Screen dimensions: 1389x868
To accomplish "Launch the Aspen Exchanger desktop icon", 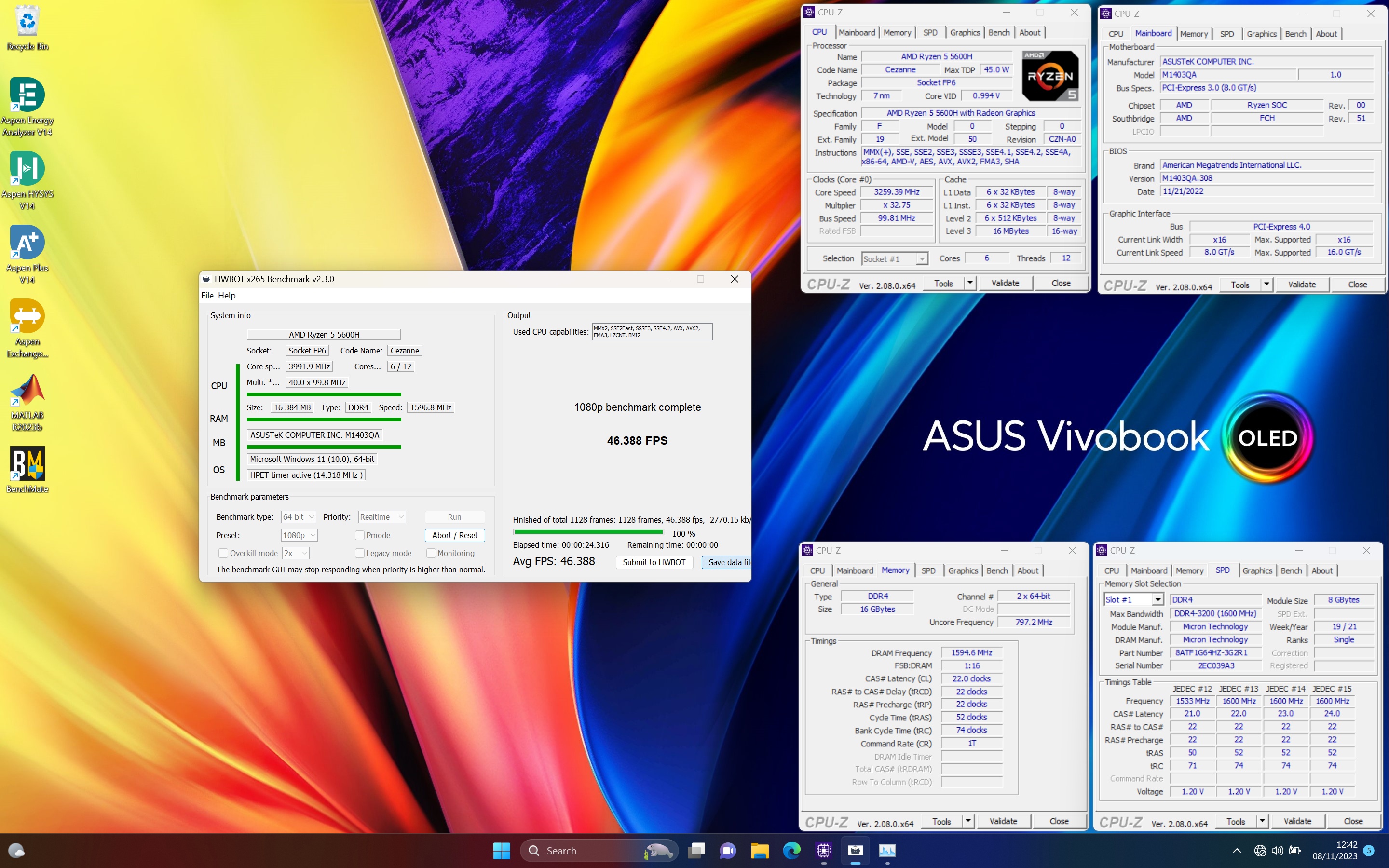I will click(x=27, y=328).
